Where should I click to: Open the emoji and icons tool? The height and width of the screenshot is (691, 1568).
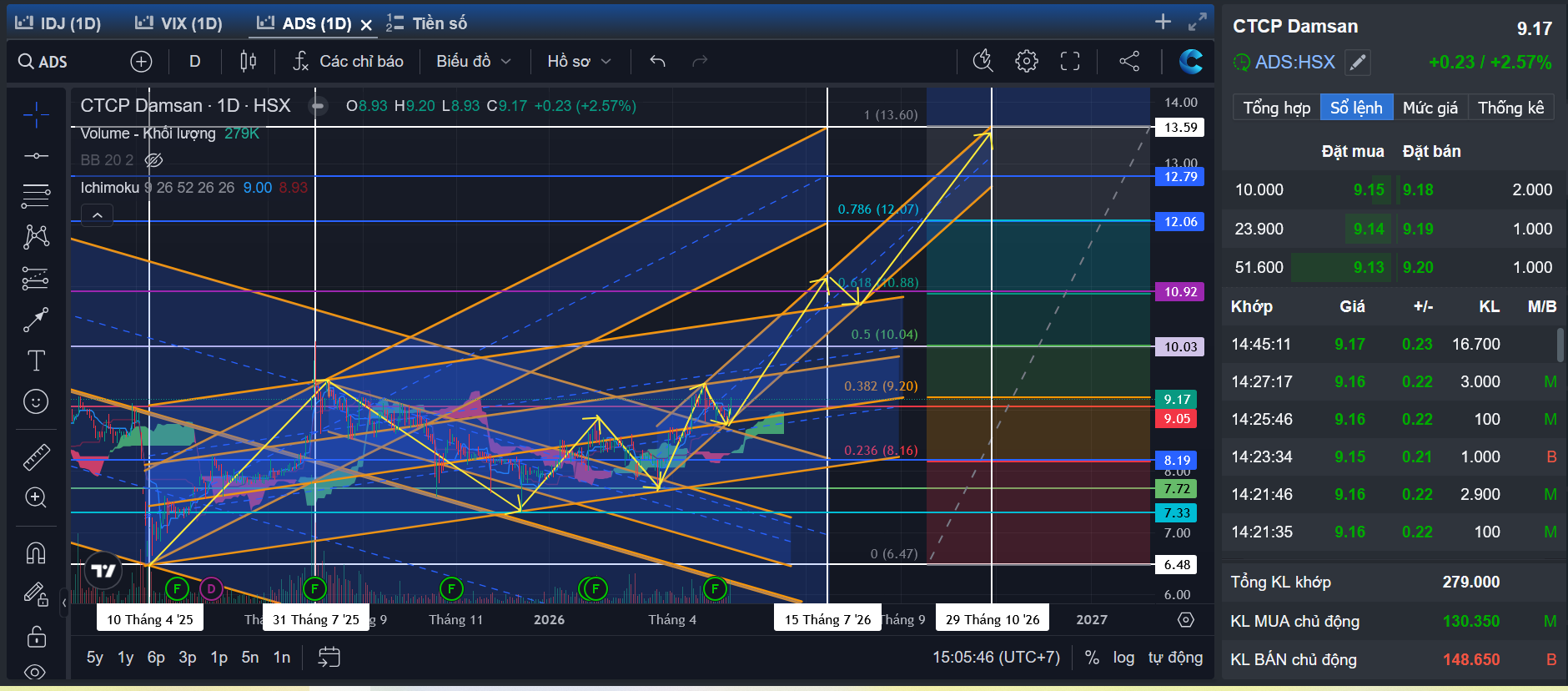coord(36,402)
